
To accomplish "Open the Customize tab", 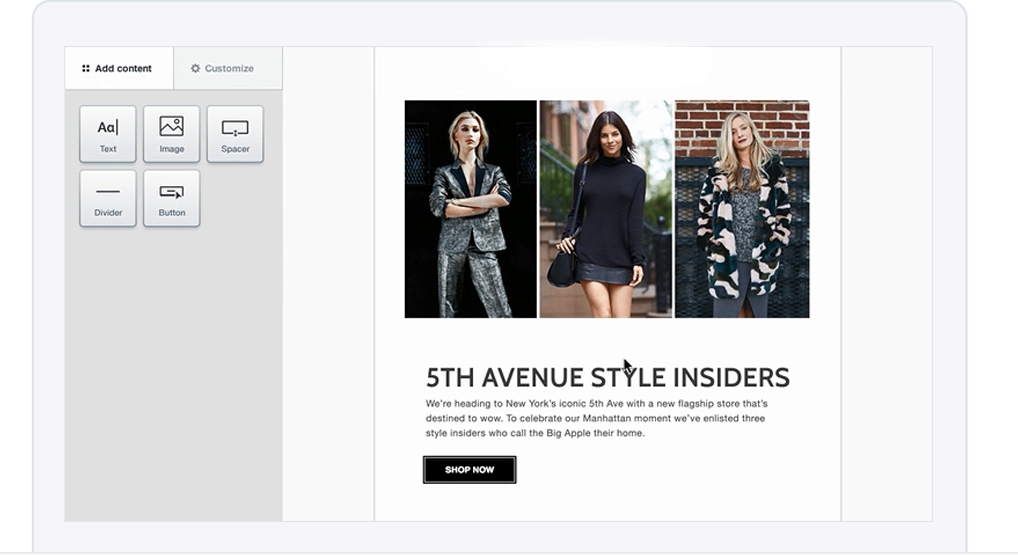I will tap(228, 68).
